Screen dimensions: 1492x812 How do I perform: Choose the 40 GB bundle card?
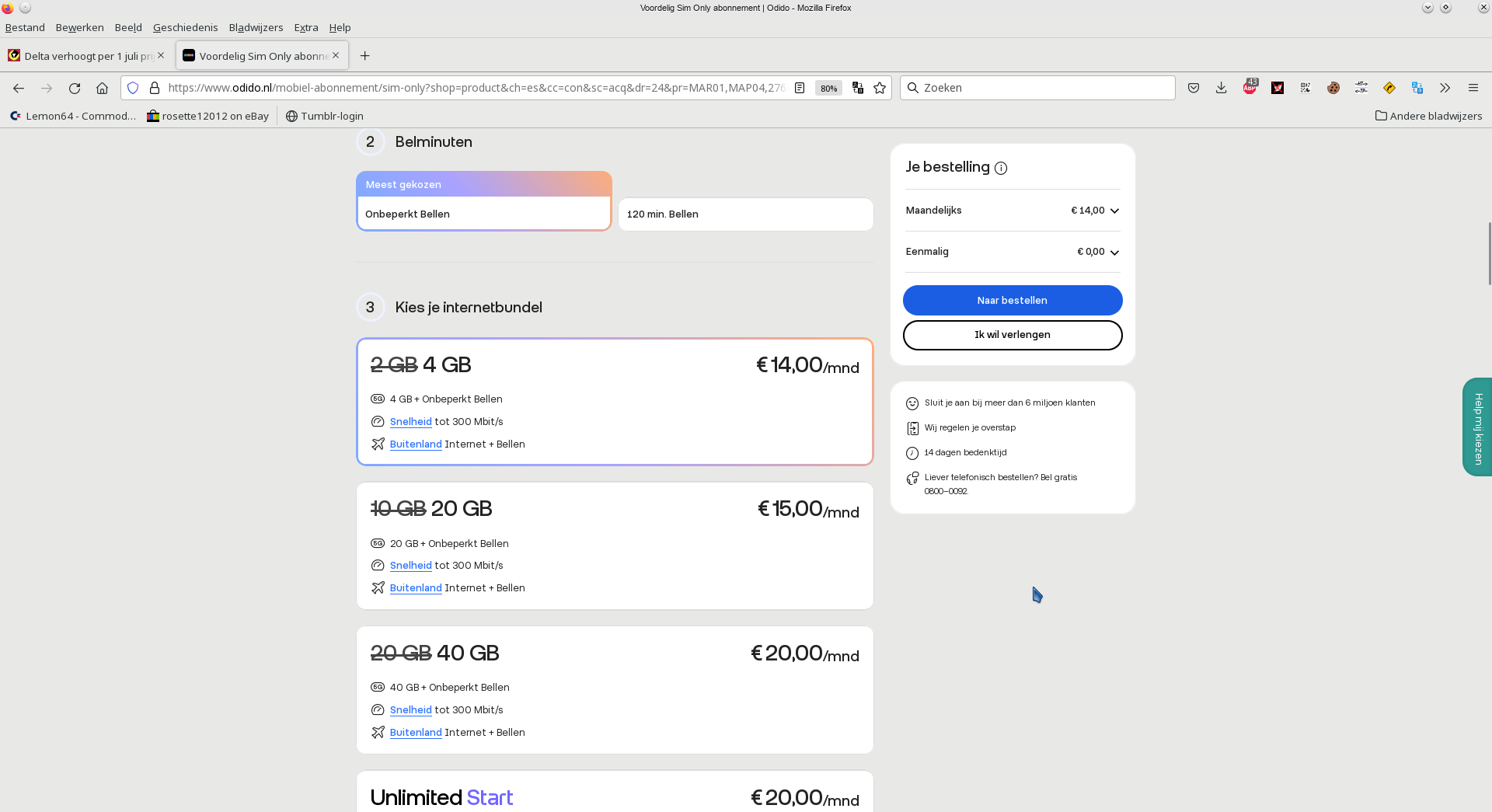point(615,690)
